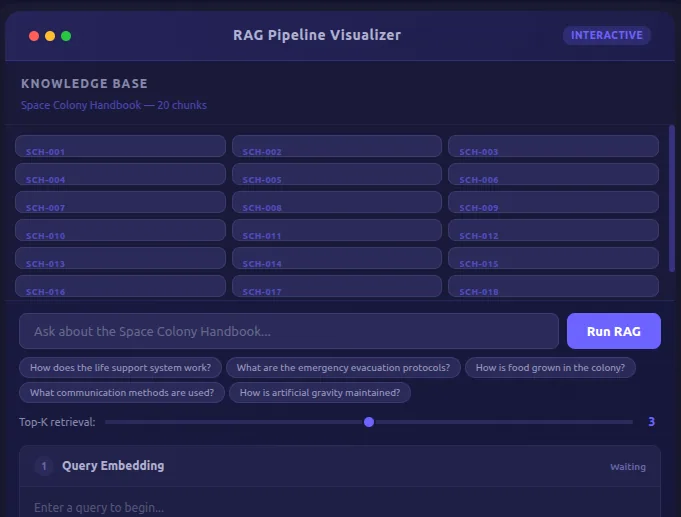Click the 'Top-K retrieval:' label
Screen dimensions: 681x517
[57, 422]
